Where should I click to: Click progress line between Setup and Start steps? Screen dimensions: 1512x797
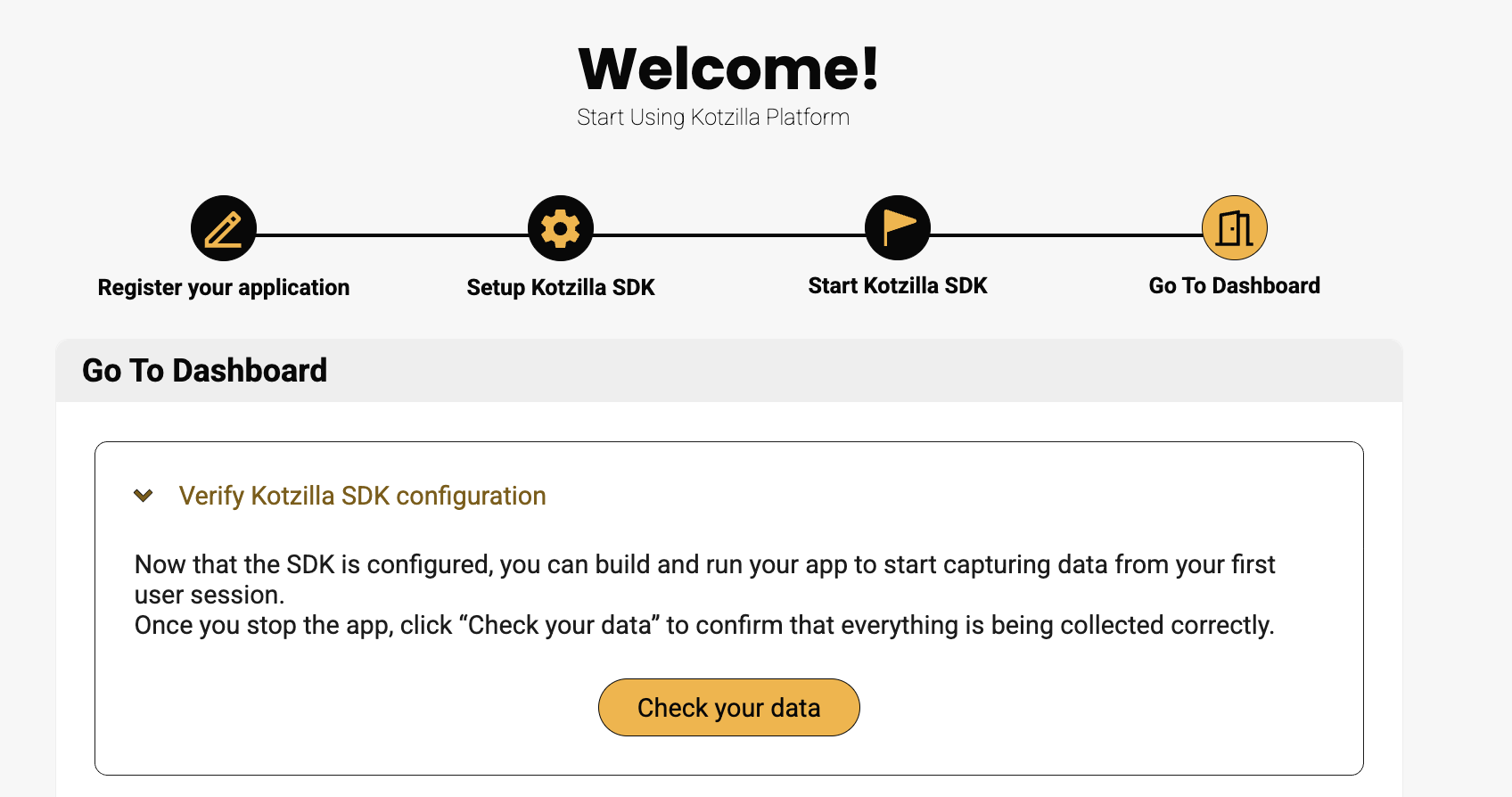tap(729, 235)
